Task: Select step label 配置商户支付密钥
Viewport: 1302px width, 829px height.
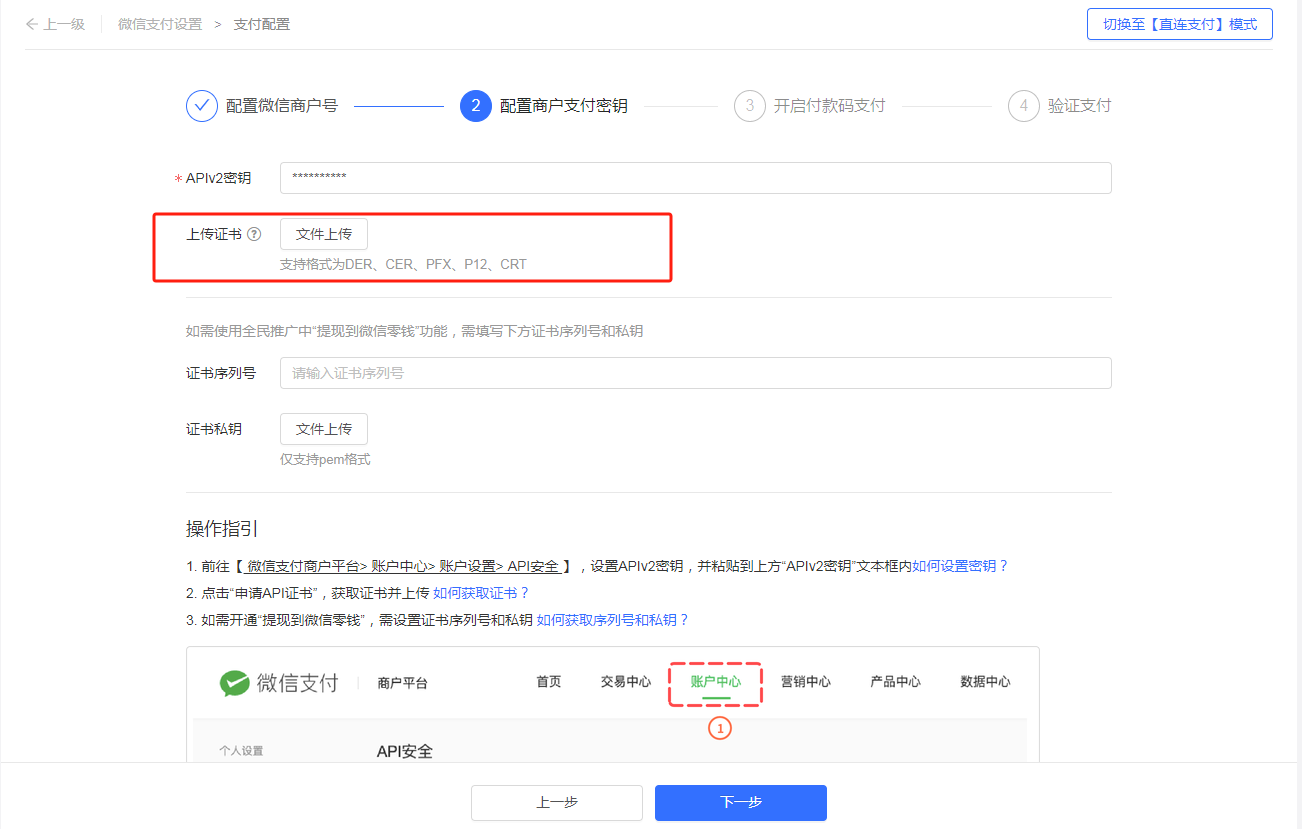Action: [564, 106]
